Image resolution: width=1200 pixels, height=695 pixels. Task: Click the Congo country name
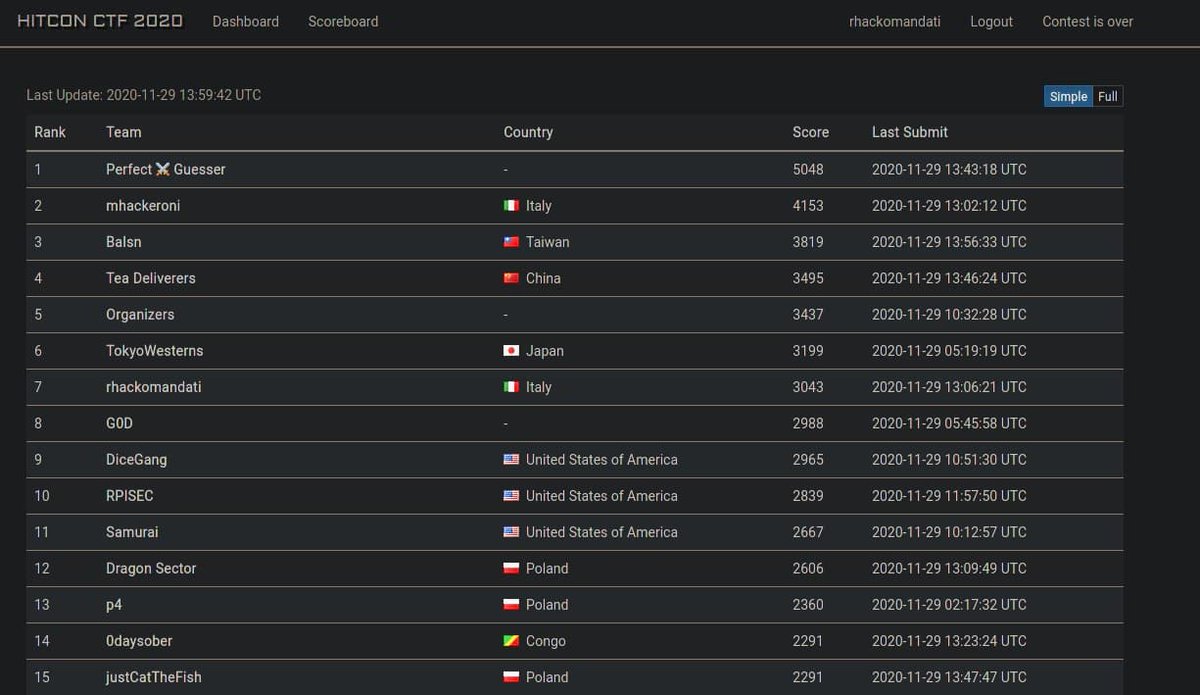(546, 641)
